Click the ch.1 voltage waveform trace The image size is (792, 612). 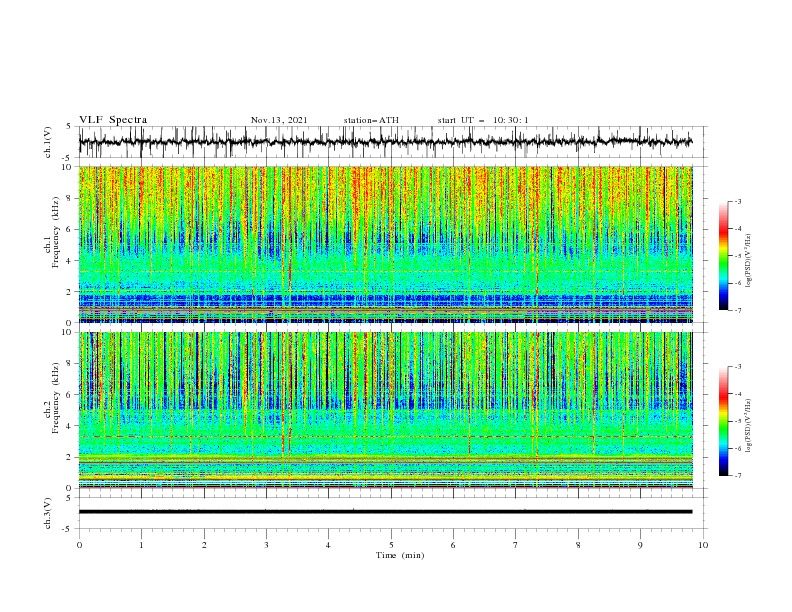pos(385,142)
